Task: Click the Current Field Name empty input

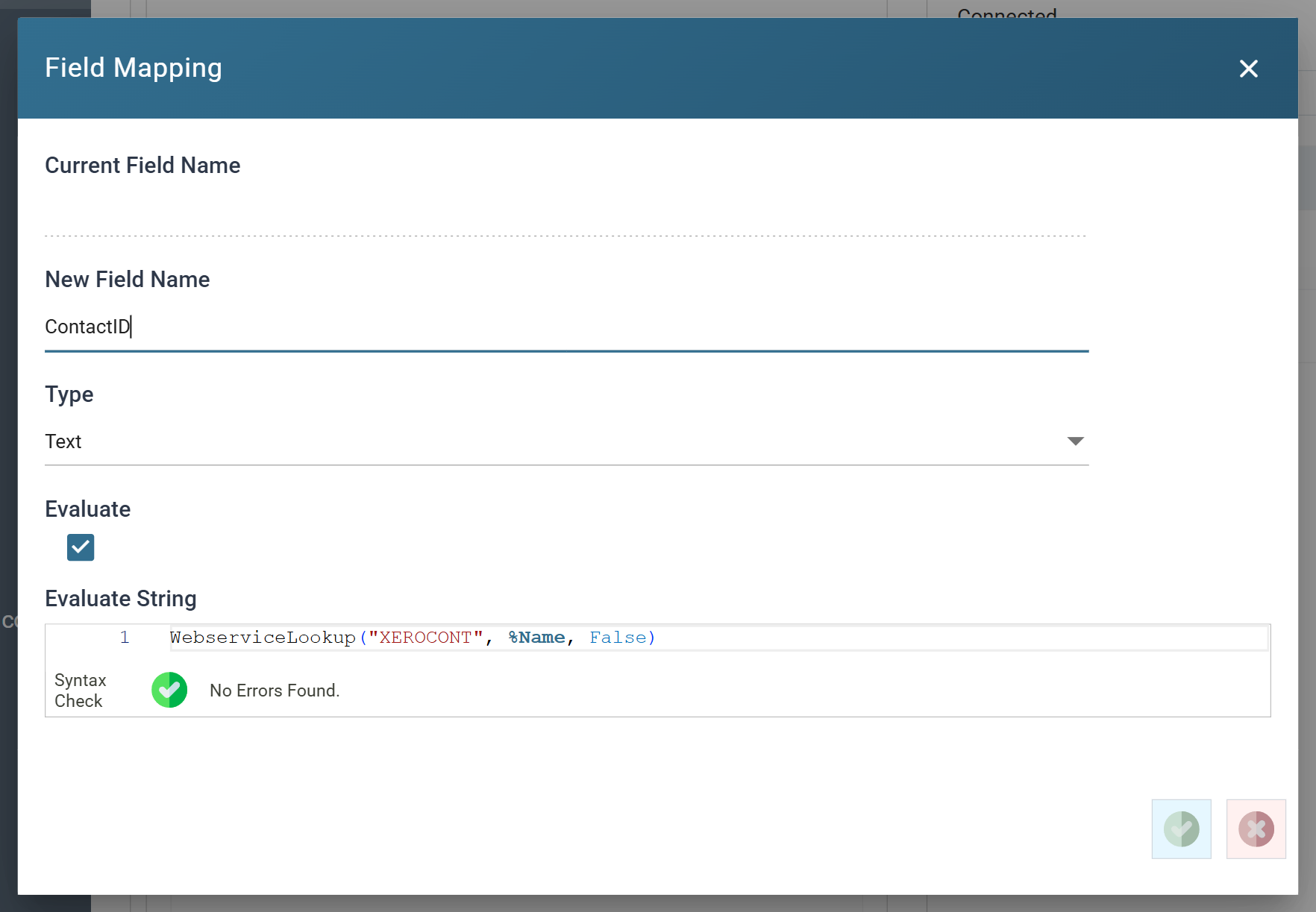Action: point(565,213)
